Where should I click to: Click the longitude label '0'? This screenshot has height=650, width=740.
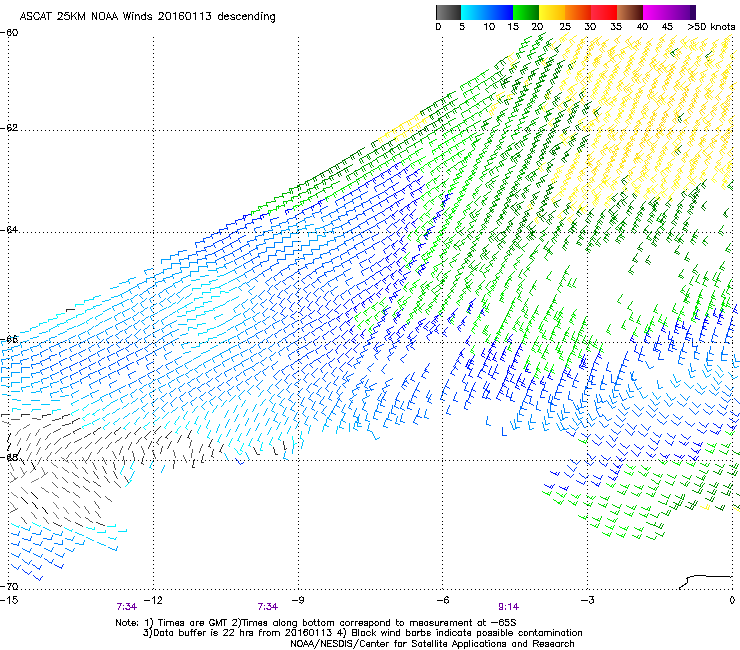tap(732, 600)
